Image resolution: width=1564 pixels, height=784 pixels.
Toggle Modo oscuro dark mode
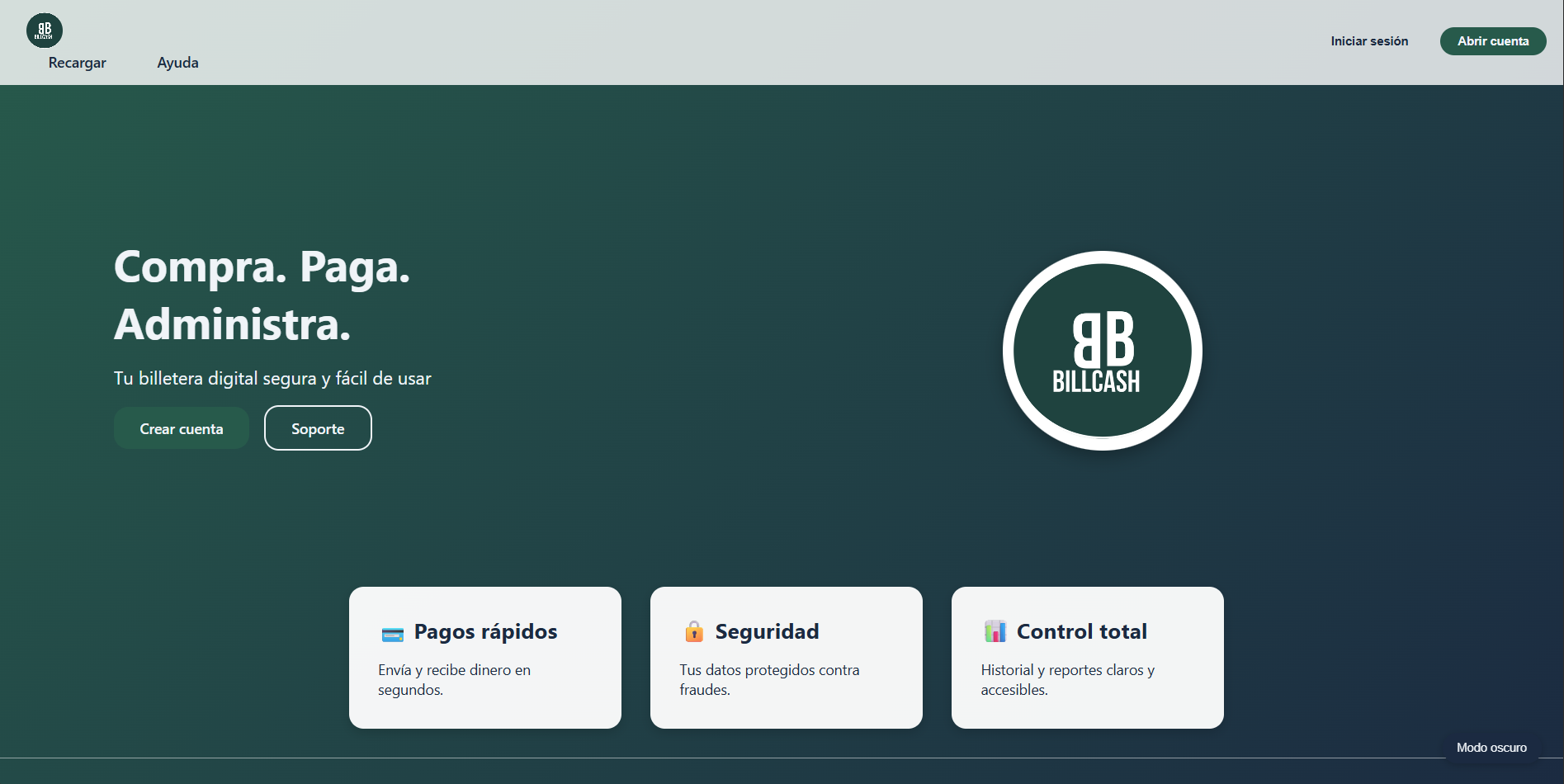(1491, 748)
